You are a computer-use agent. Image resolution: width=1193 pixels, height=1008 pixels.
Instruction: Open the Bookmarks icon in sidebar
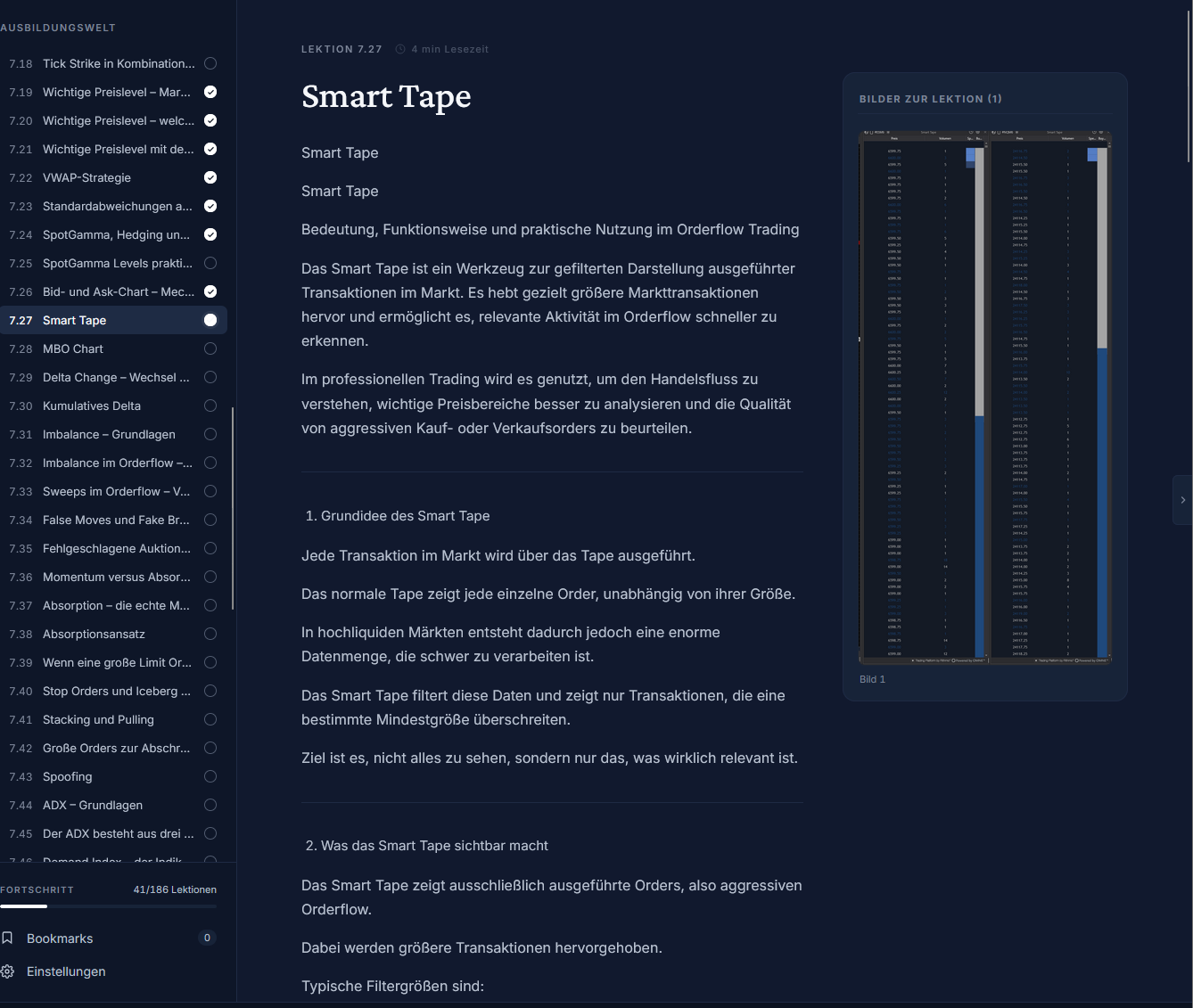(x=7, y=938)
